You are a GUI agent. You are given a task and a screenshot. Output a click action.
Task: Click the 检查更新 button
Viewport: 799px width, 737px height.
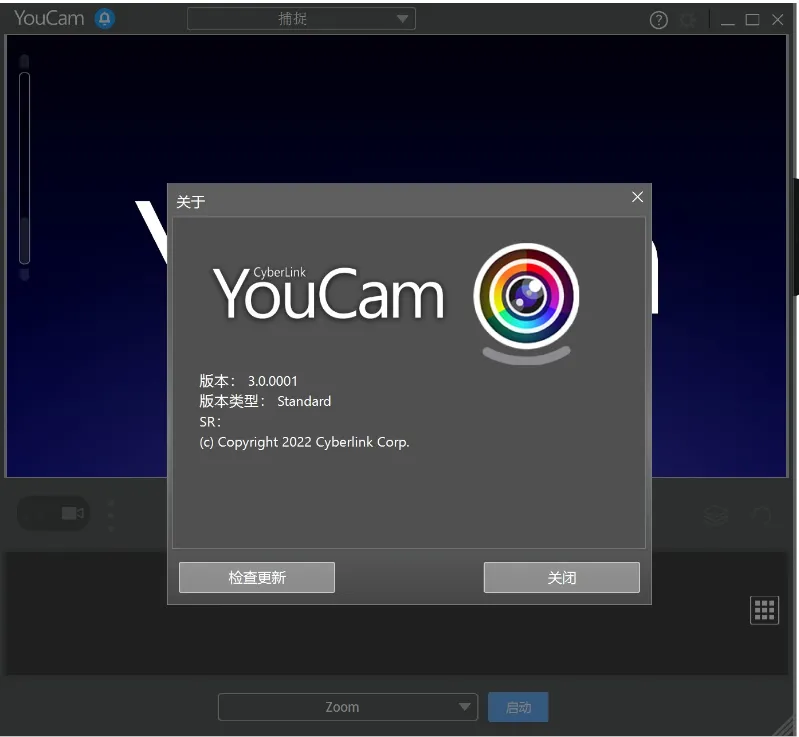[x=257, y=577]
